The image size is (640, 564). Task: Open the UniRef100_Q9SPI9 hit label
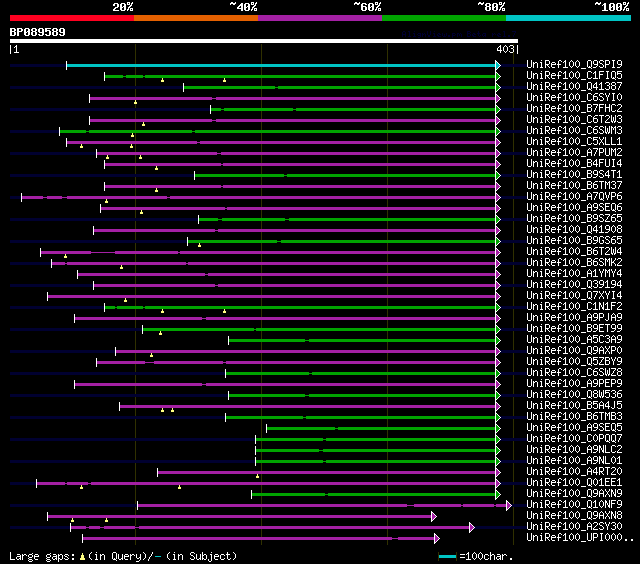pos(574,64)
